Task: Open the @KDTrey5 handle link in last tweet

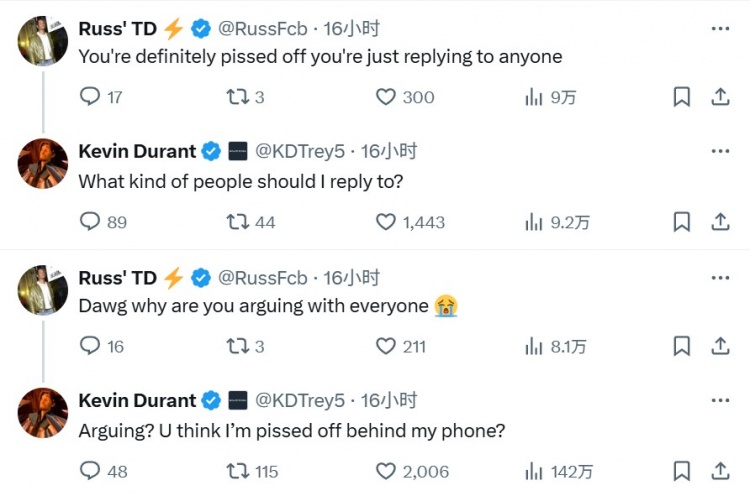Action: (300, 401)
